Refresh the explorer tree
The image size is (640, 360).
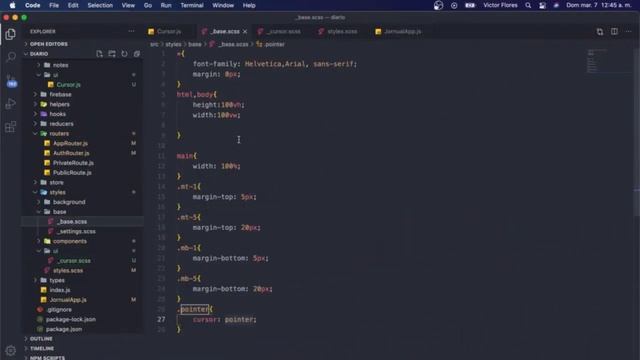pos(124,54)
